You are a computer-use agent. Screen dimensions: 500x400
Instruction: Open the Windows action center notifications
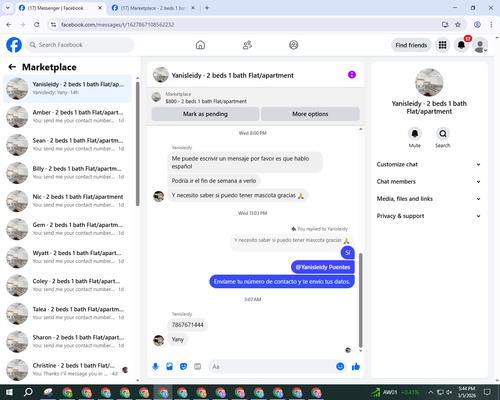[487, 392]
